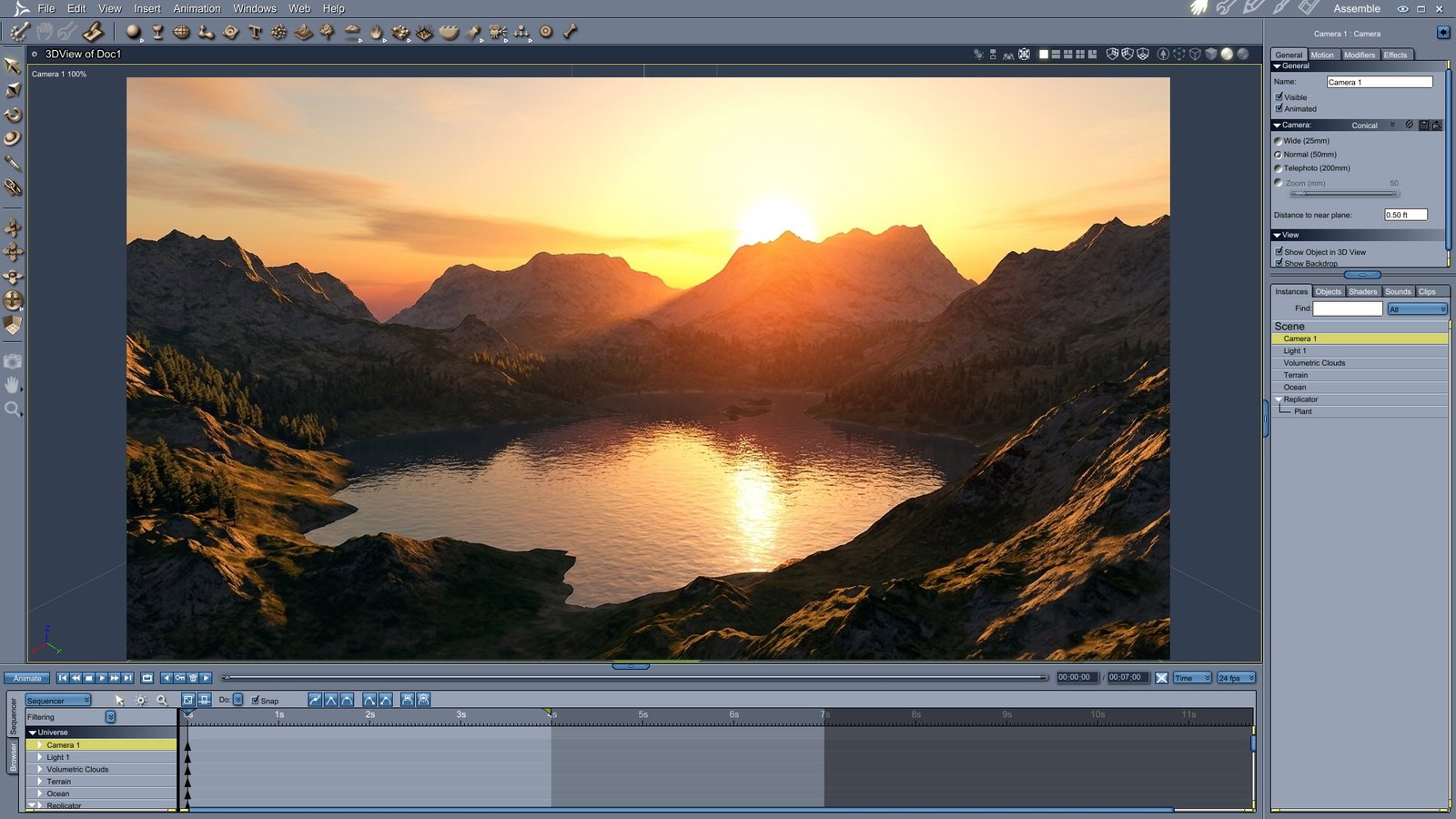This screenshot has height=819, width=1456.
Task: Open the Insert menu
Action: pos(147,8)
